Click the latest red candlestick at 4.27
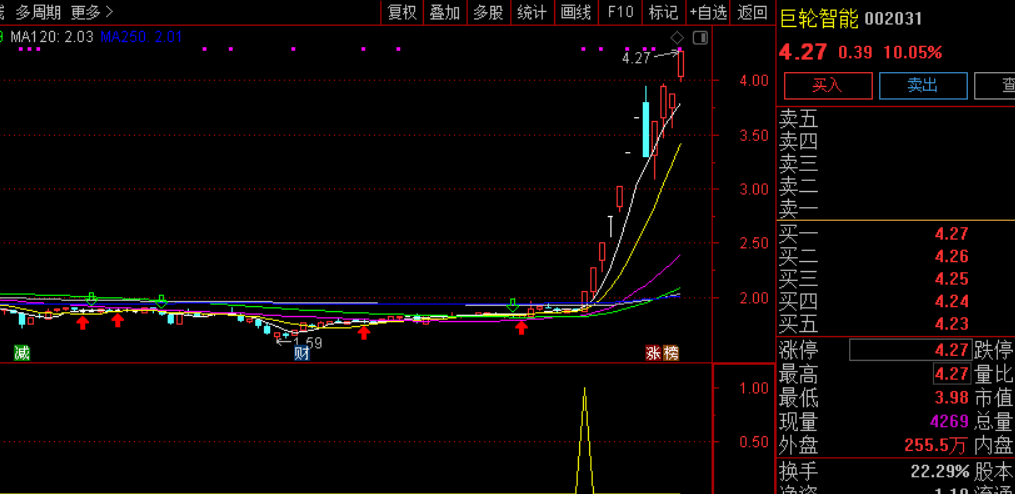 pyautogui.click(x=682, y=65)
